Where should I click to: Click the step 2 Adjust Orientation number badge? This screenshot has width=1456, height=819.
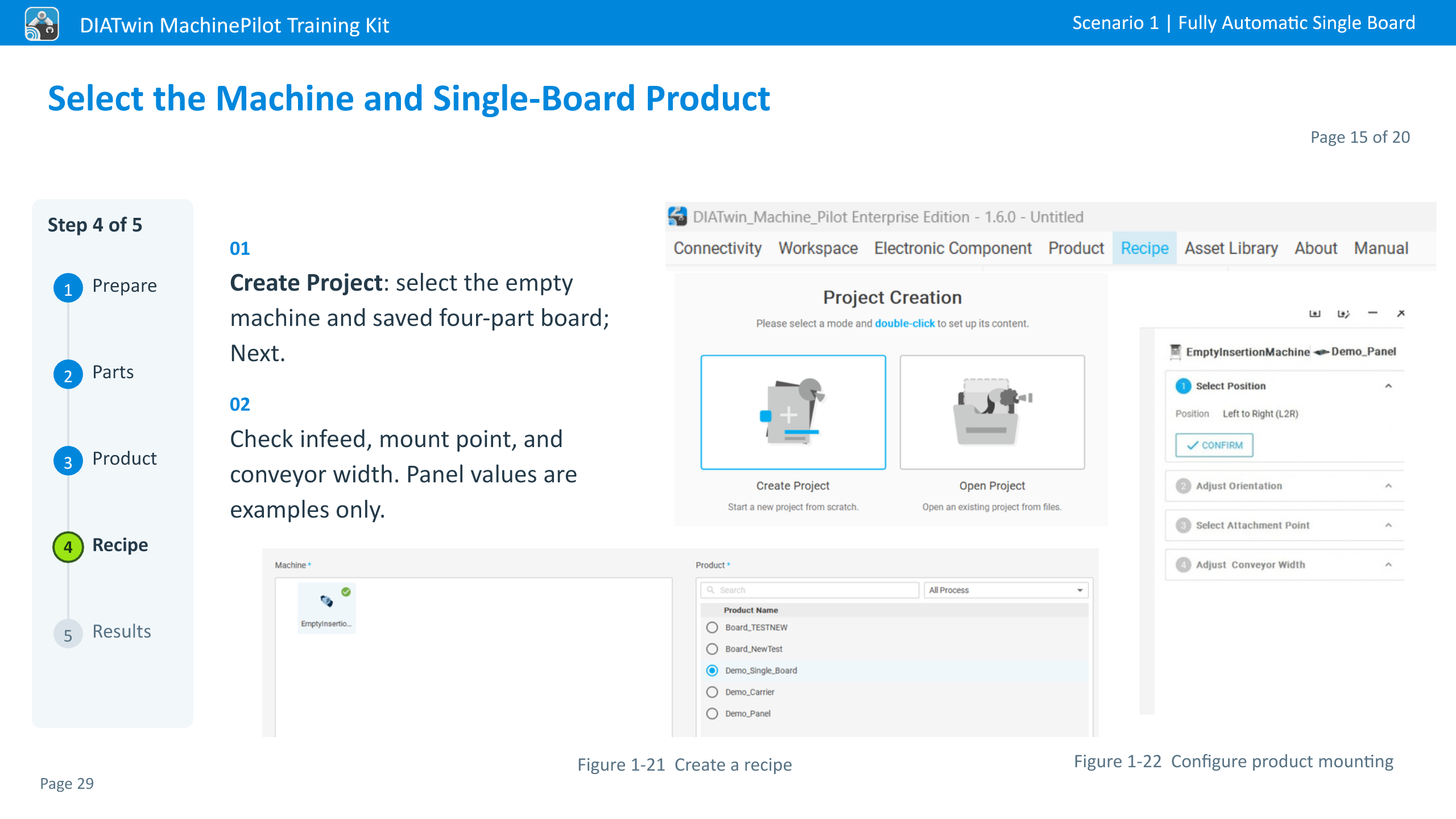(1183, 486)
